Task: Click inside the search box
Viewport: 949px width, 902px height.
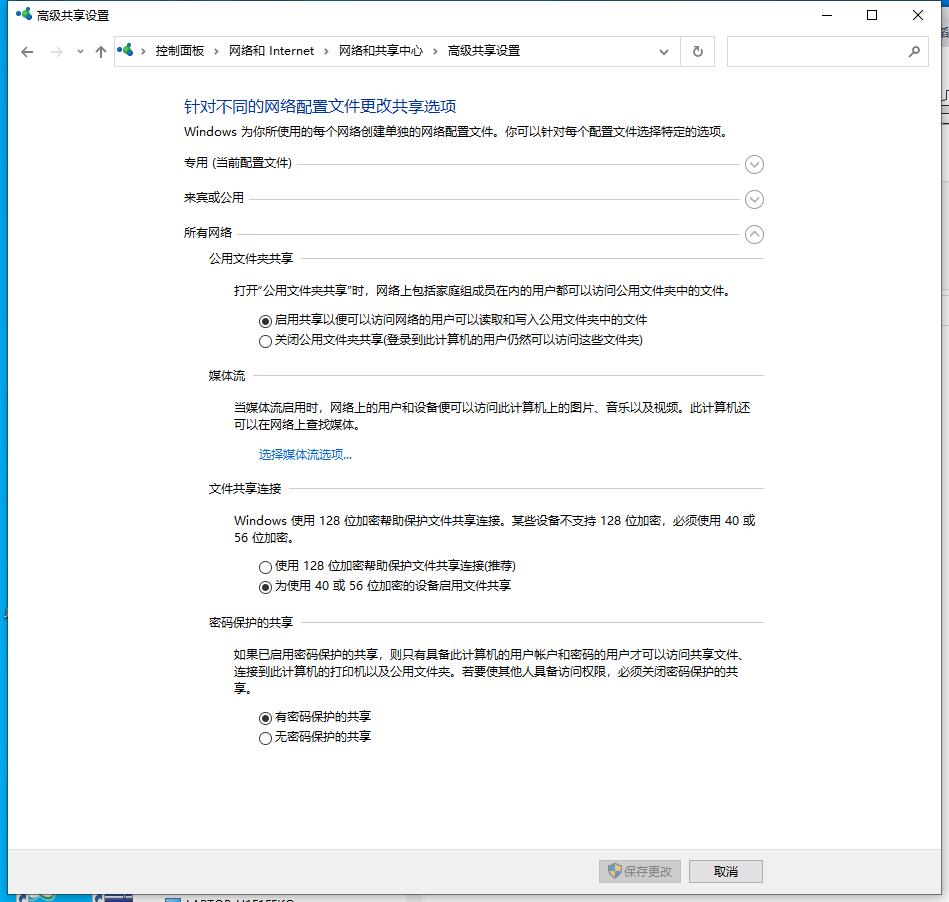Action: [x=820, y=51]
